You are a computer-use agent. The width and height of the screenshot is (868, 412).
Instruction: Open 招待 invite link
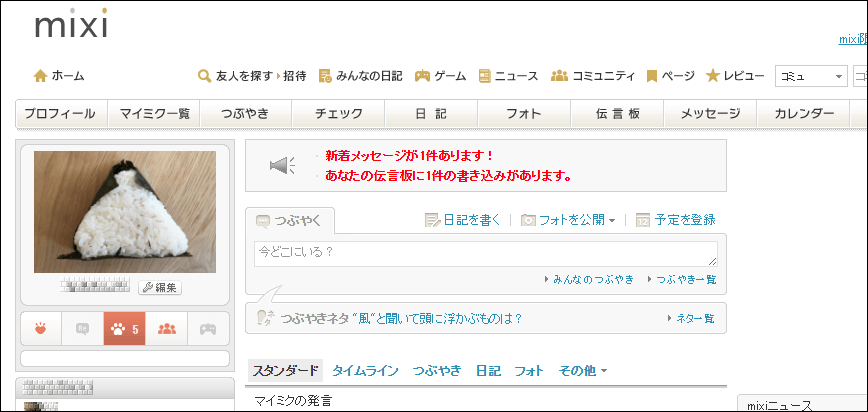point(294,76)
